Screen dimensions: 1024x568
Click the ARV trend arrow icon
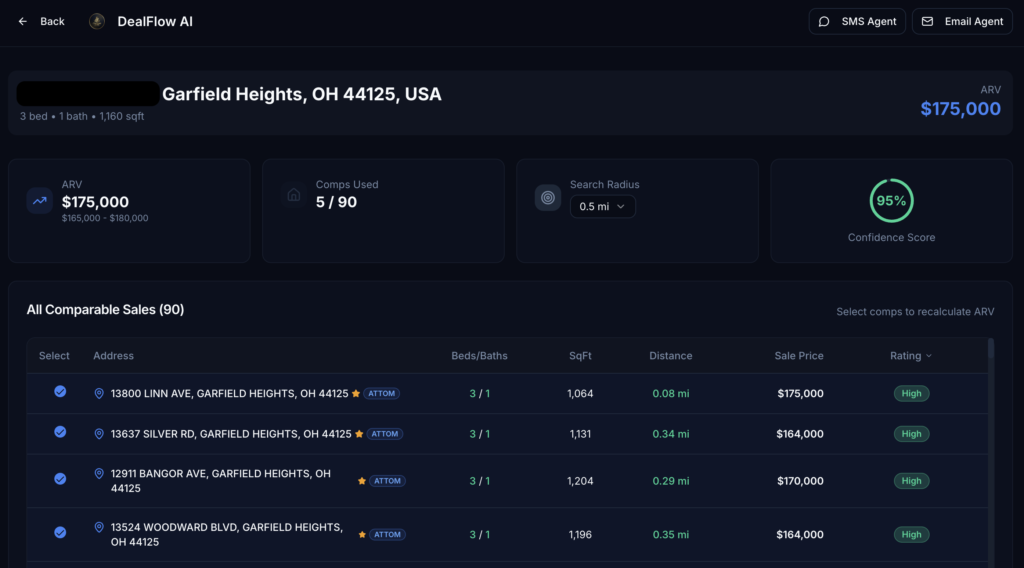(40, 200)
